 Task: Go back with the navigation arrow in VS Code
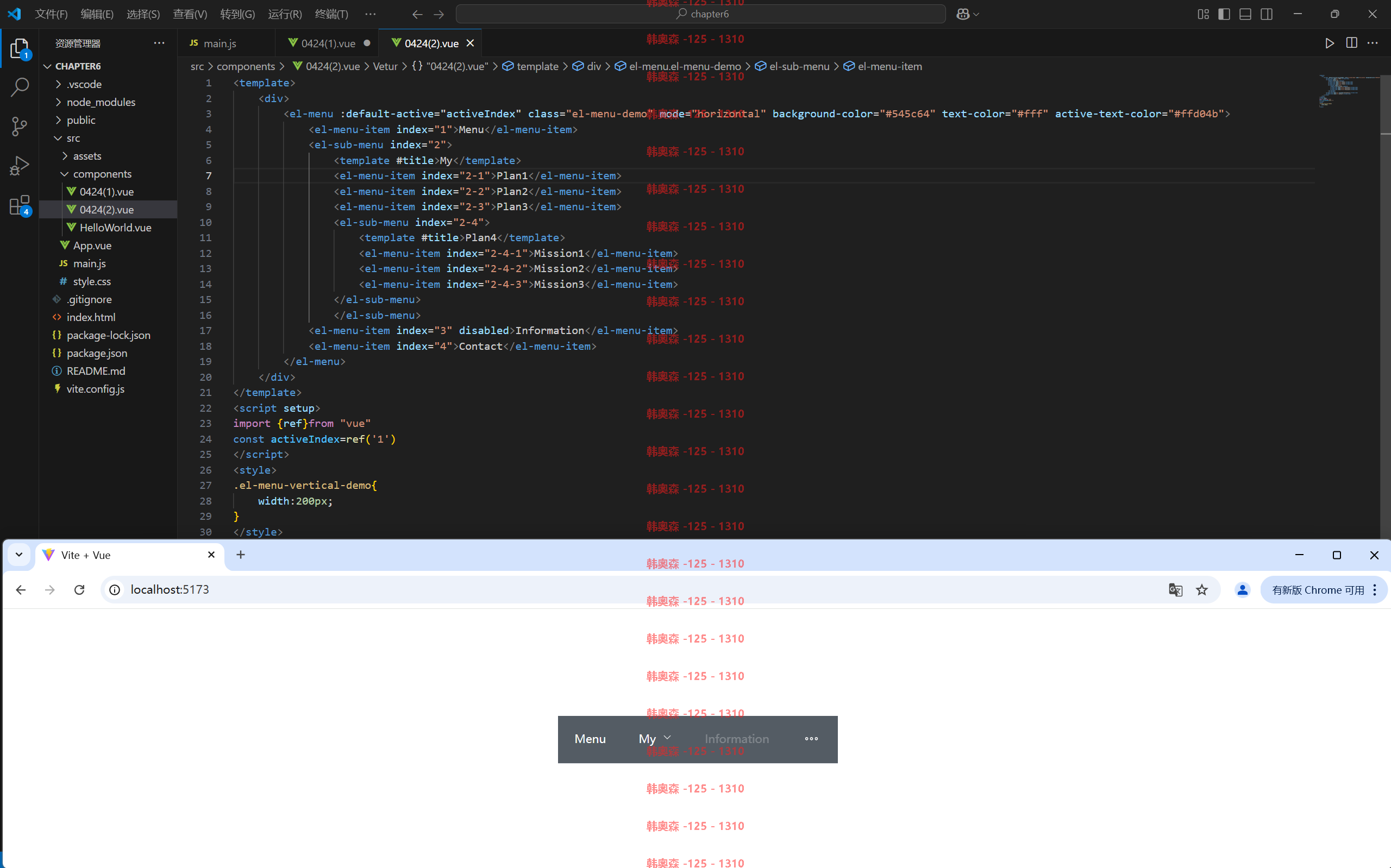point(417,14)
